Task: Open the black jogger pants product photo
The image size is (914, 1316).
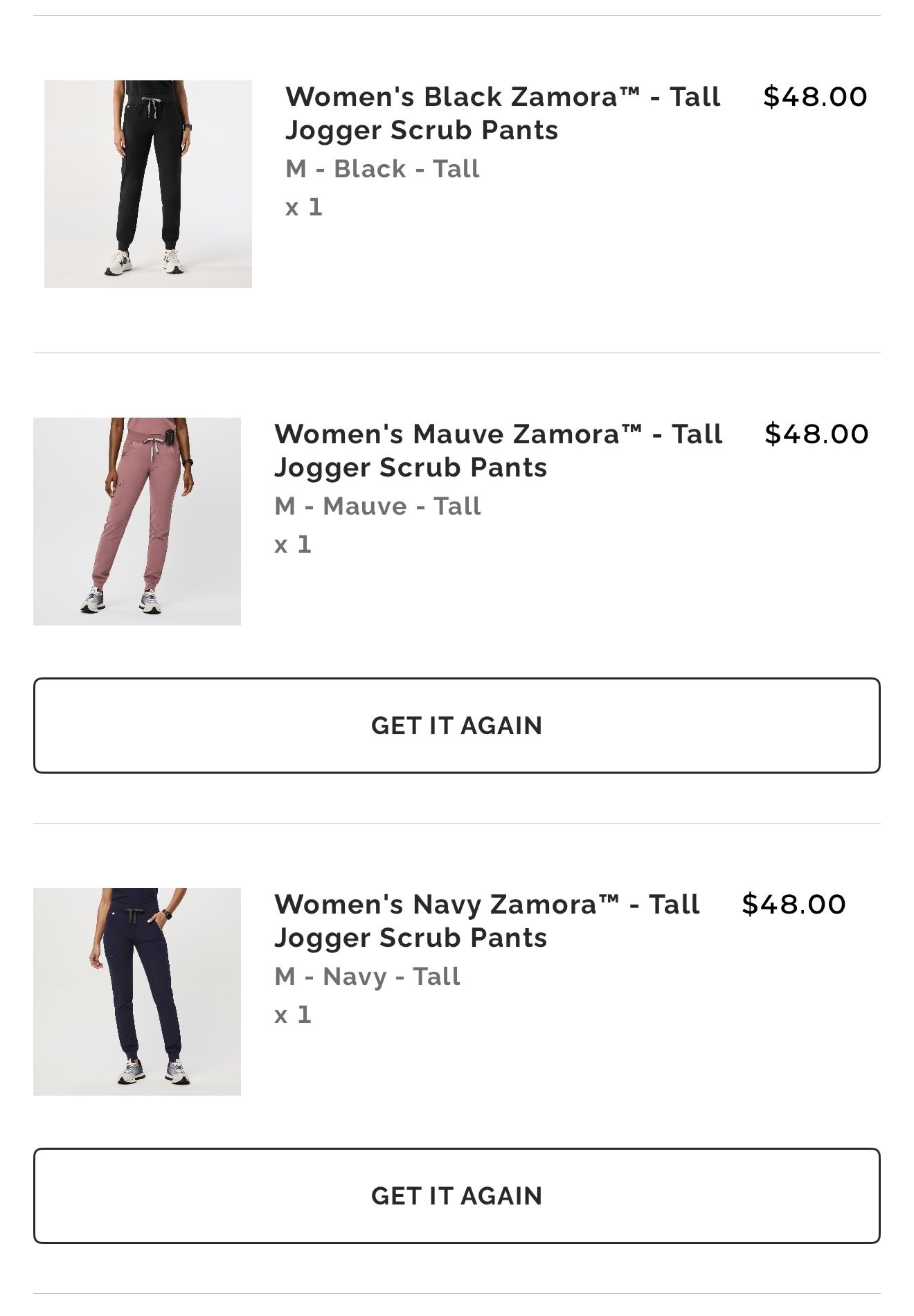Action: (x=148, y=184)
